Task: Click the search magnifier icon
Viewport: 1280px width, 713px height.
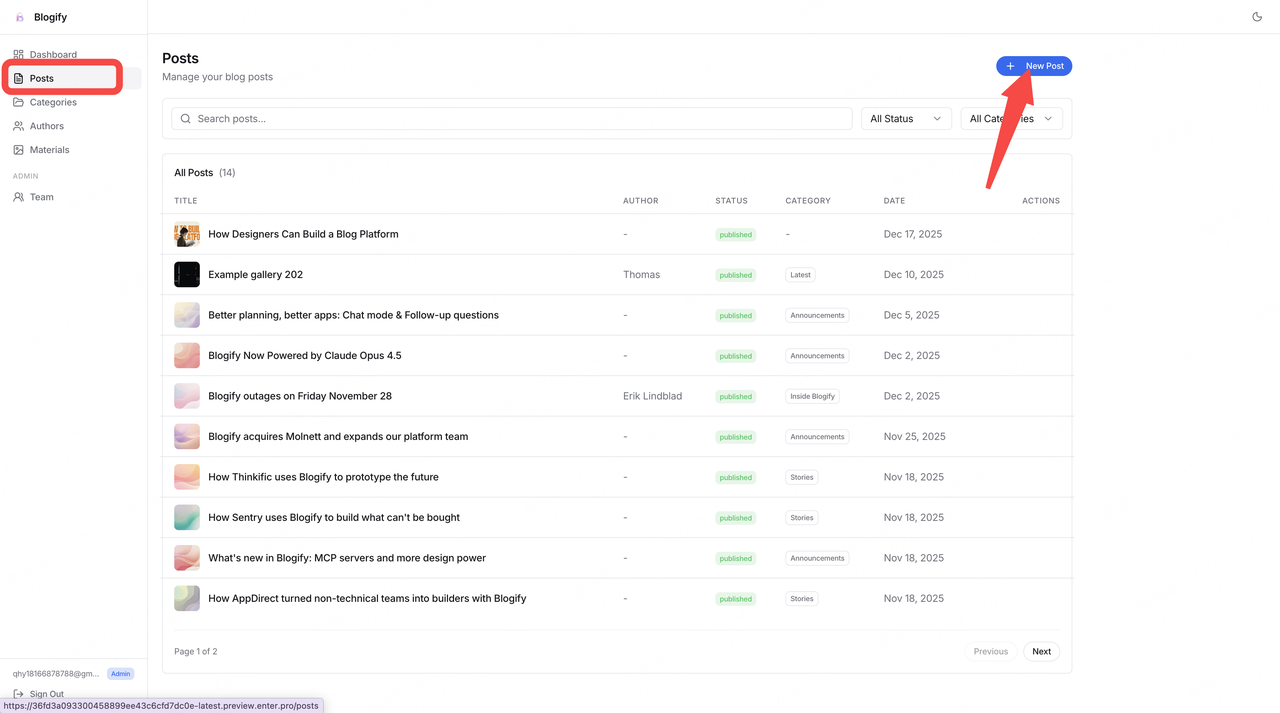Action: coord(185,119)
